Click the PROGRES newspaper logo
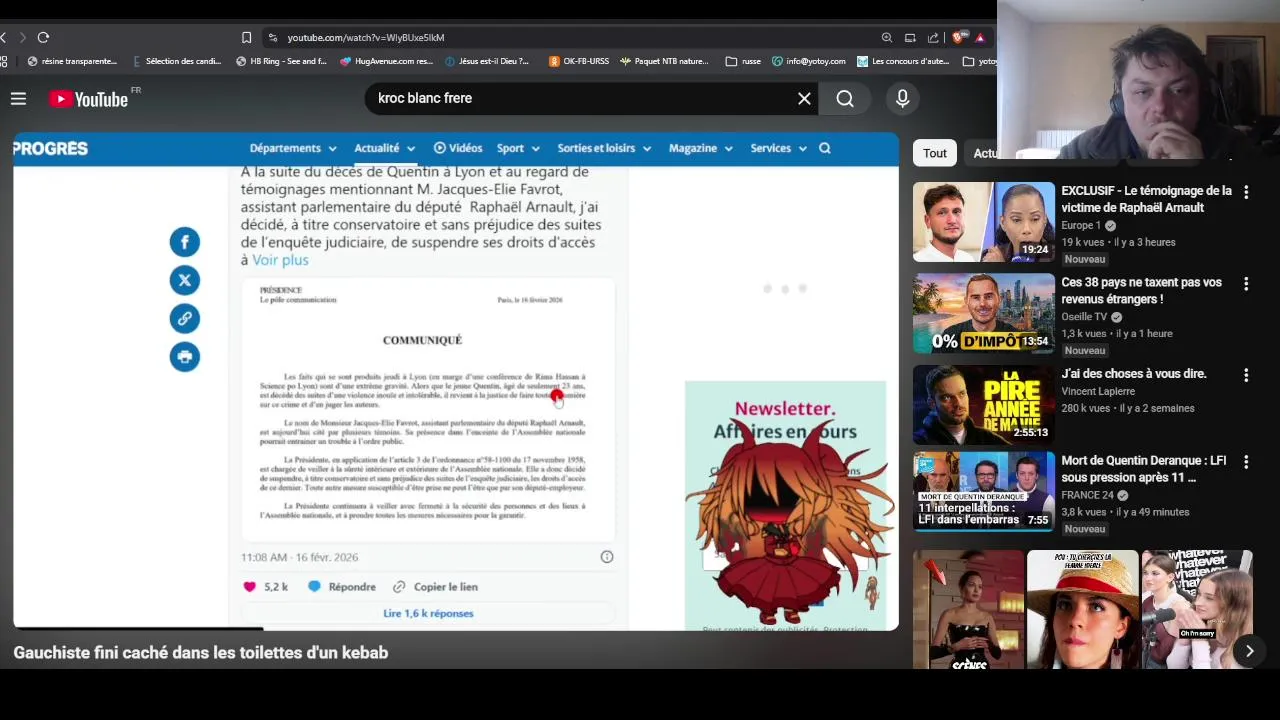The height and width of the screenshot is (720, 1280). tap(50, 148)
